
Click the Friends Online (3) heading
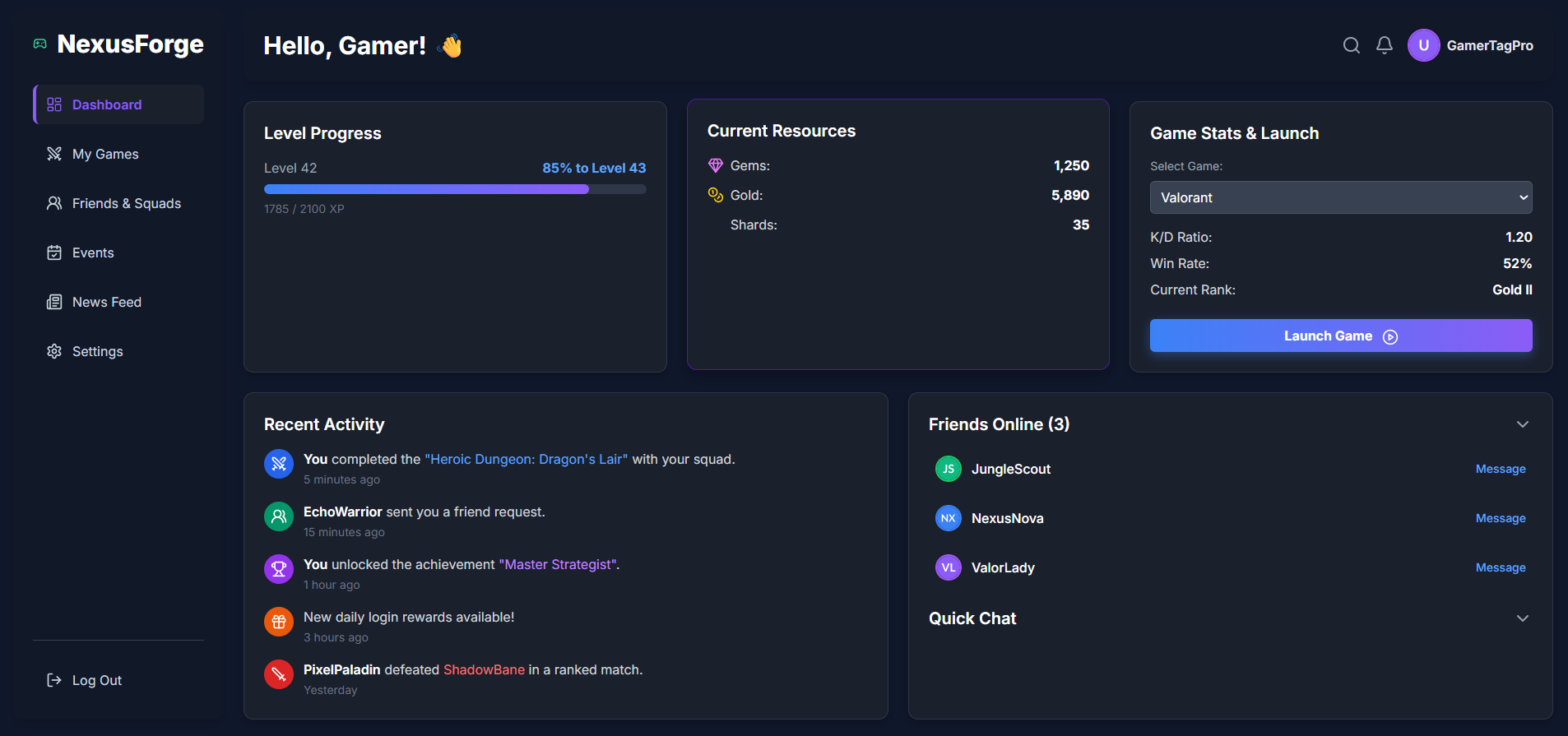pos(1000,424)
